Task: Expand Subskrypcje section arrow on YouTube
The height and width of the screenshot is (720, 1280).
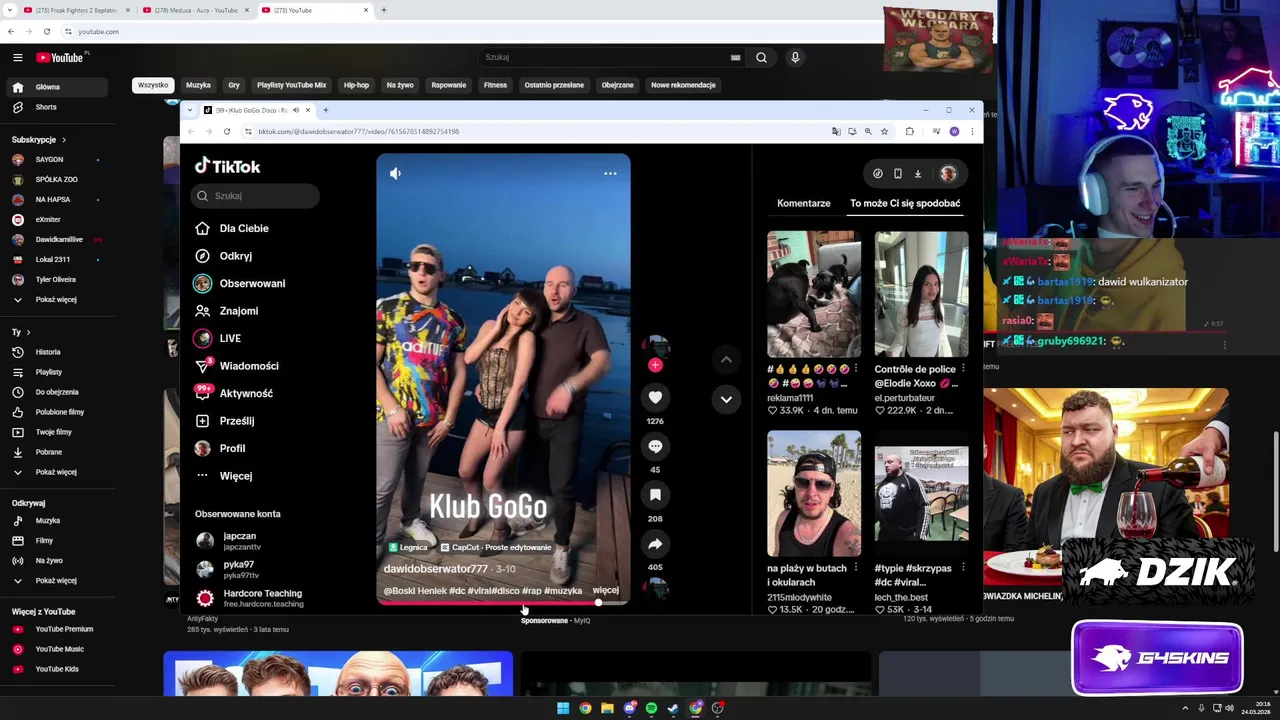Action: pyautogui.click(x=63, y=140)
